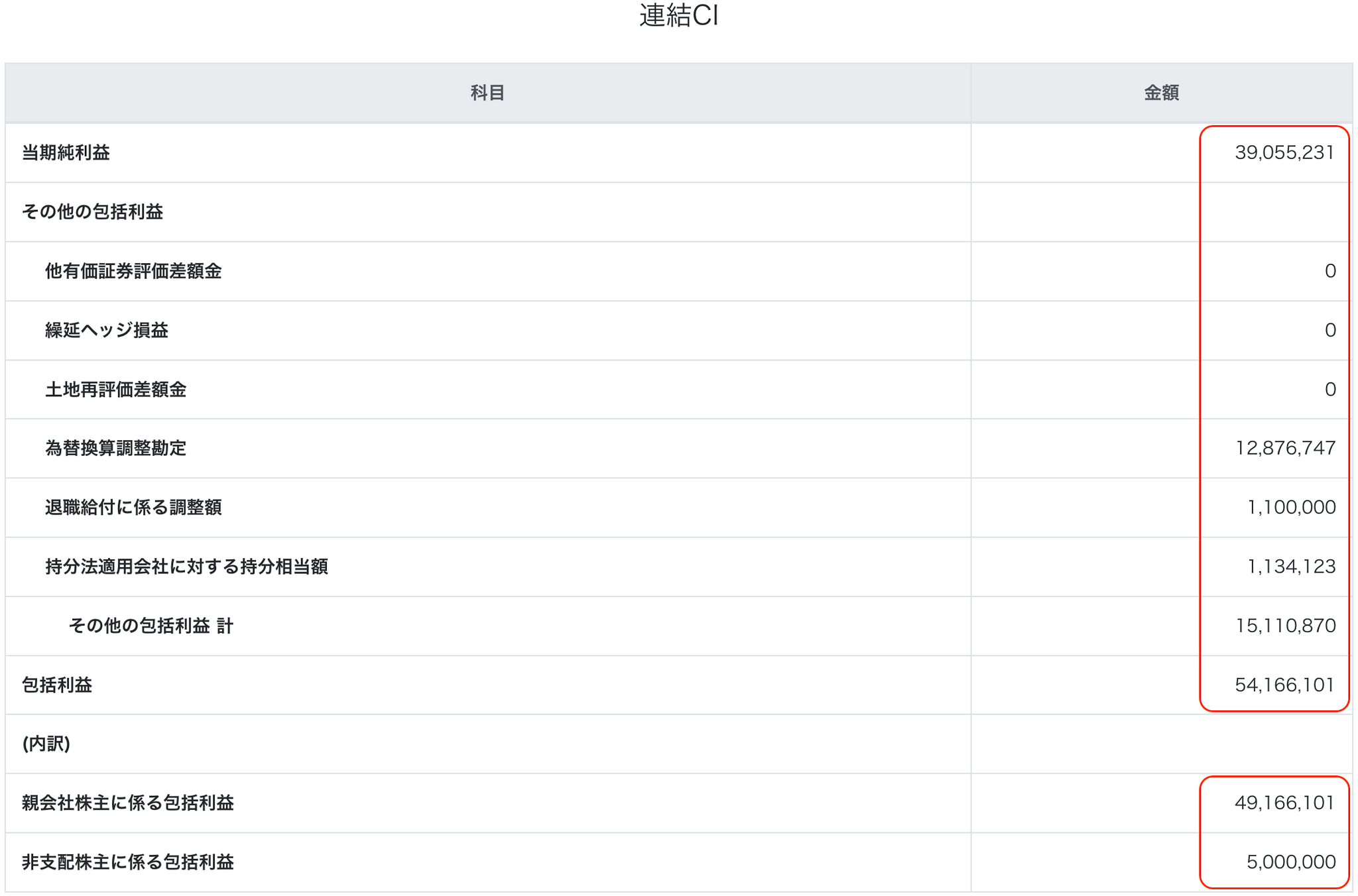Click the 金額 column header
This screenshot has height=896, width=1358.
1161,93
